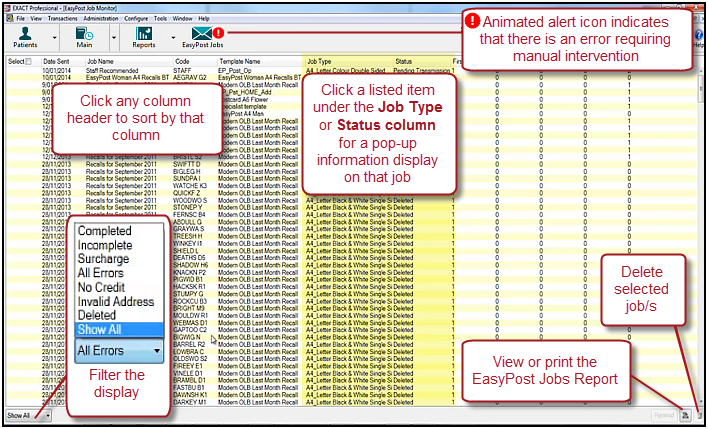Screen dimensions: 708x429
Task: Expand the arrow next to Main
Action: (x=114, y=37)
